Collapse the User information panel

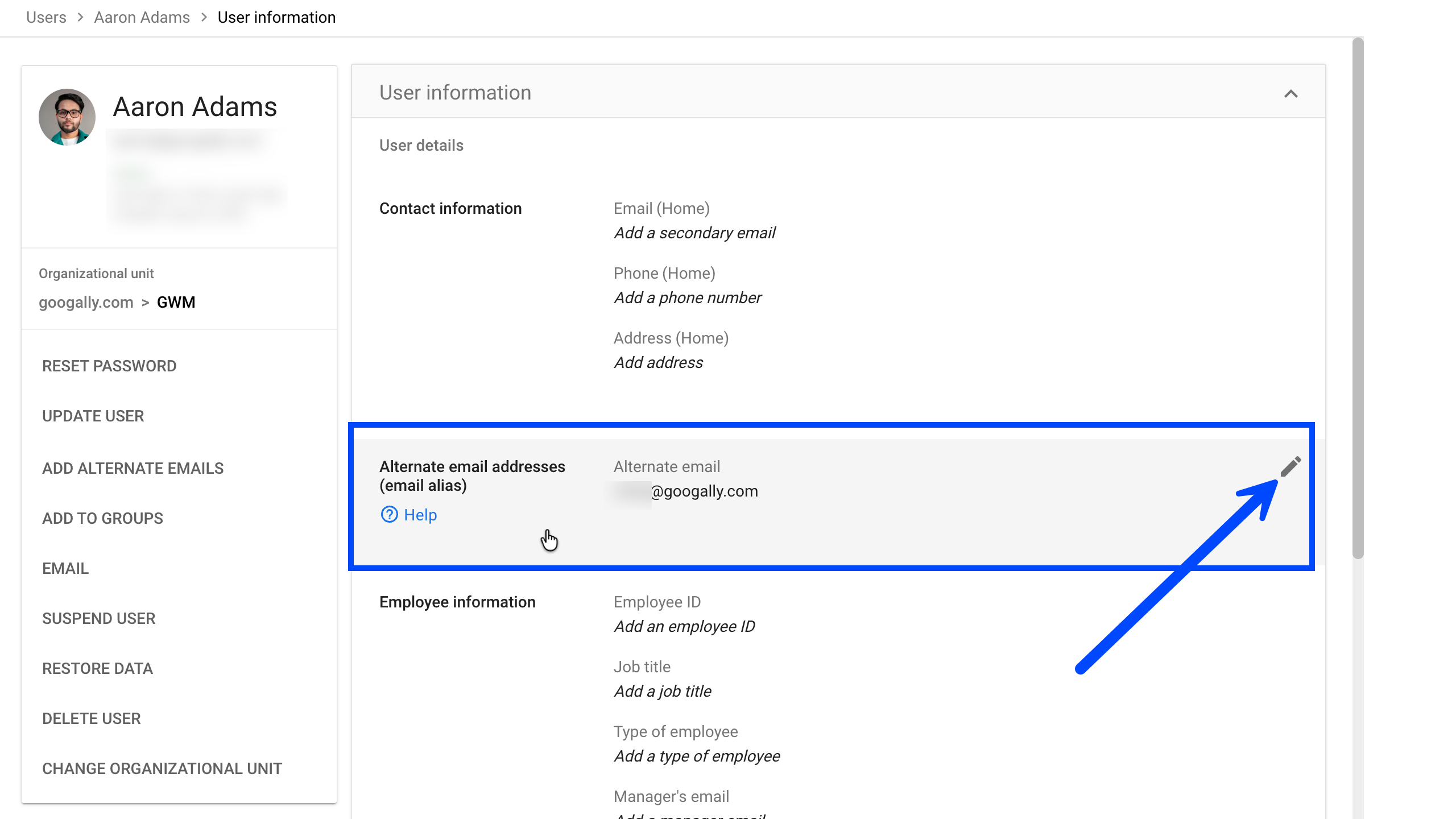point(1290,94)
